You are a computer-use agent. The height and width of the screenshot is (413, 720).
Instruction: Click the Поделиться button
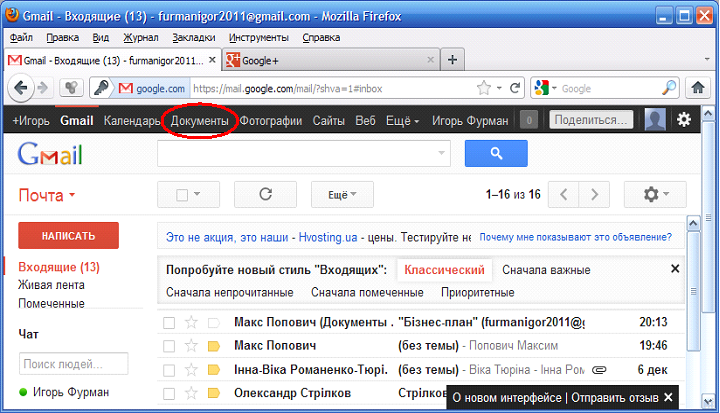pos(591,120)
